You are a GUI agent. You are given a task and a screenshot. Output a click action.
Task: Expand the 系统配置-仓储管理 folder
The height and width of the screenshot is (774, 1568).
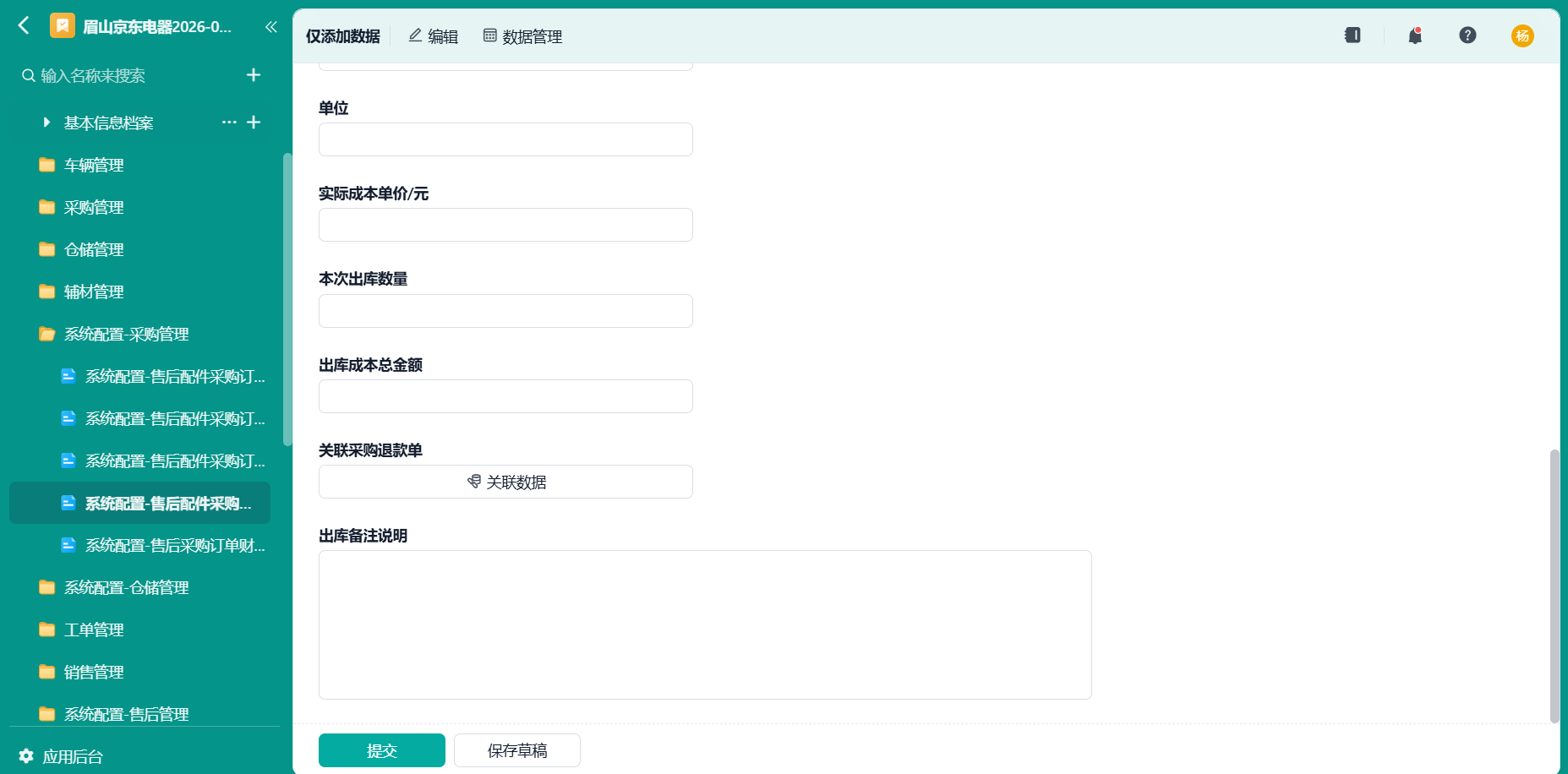pyautogui.click(x=140, y=587)
